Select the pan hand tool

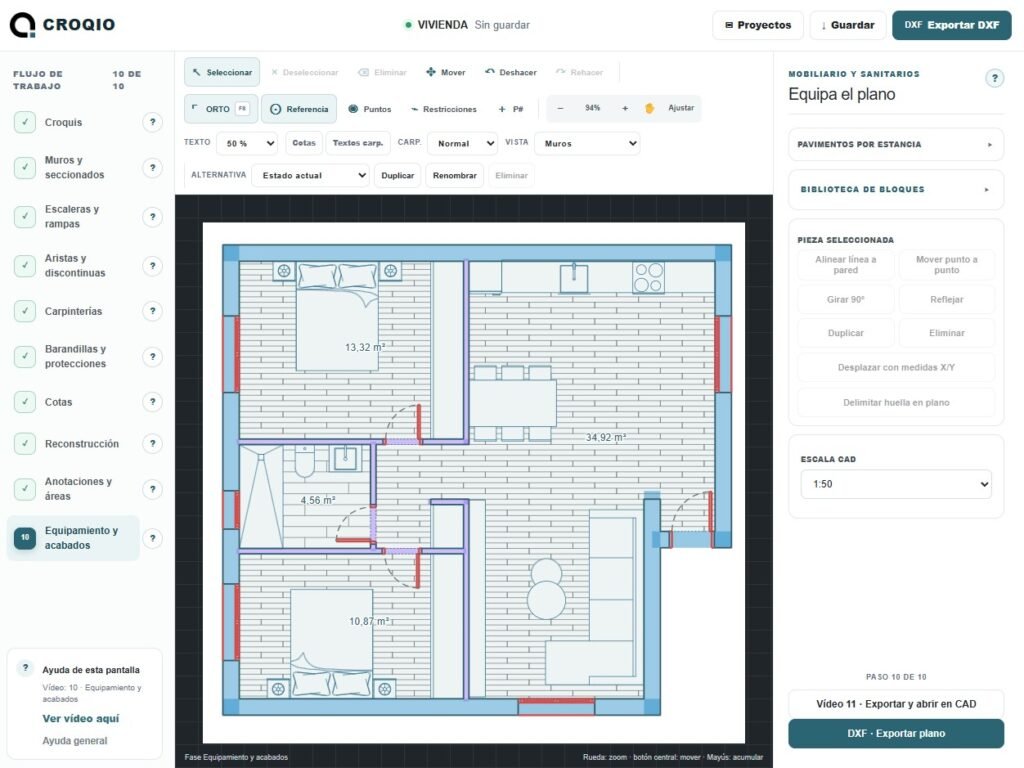649,108
